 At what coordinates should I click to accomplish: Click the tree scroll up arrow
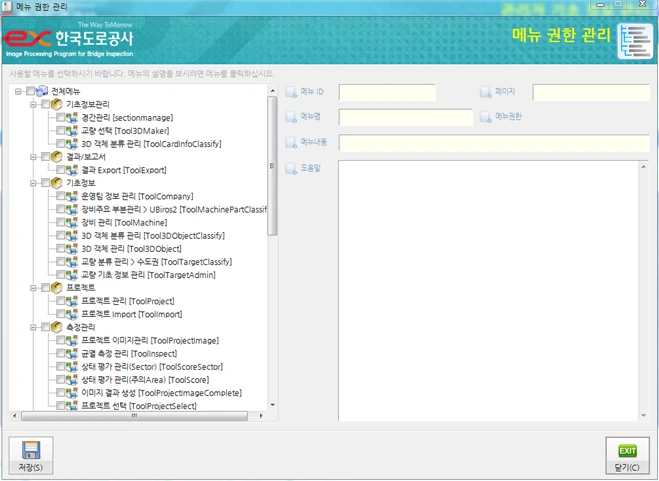tap(272, 90)
